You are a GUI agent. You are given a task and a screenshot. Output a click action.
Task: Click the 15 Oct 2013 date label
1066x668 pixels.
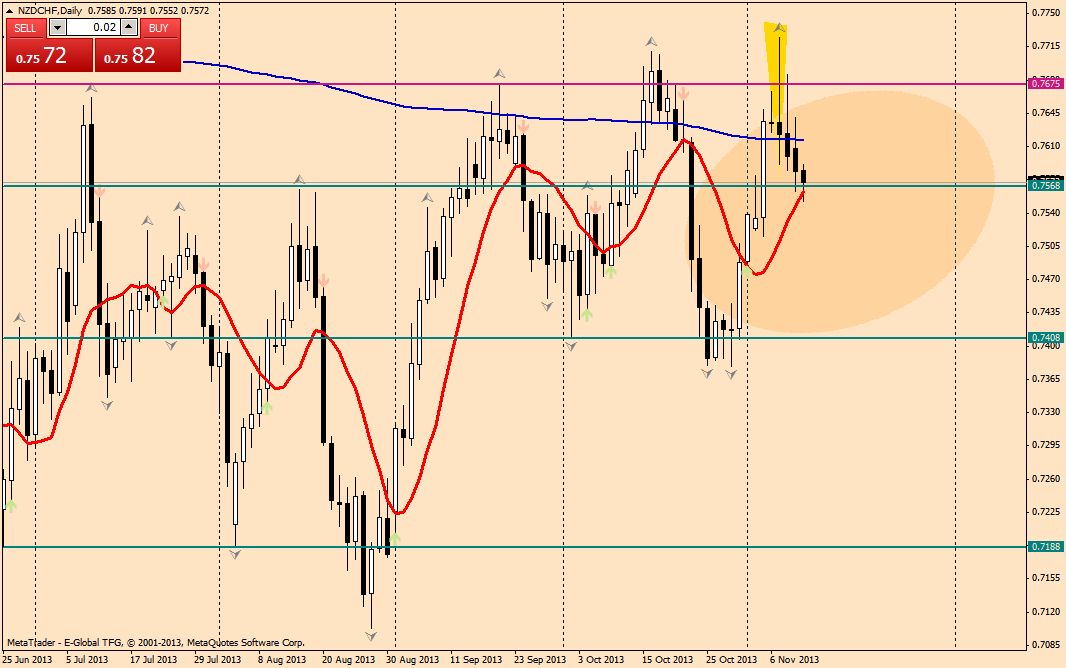pos(668,659)
